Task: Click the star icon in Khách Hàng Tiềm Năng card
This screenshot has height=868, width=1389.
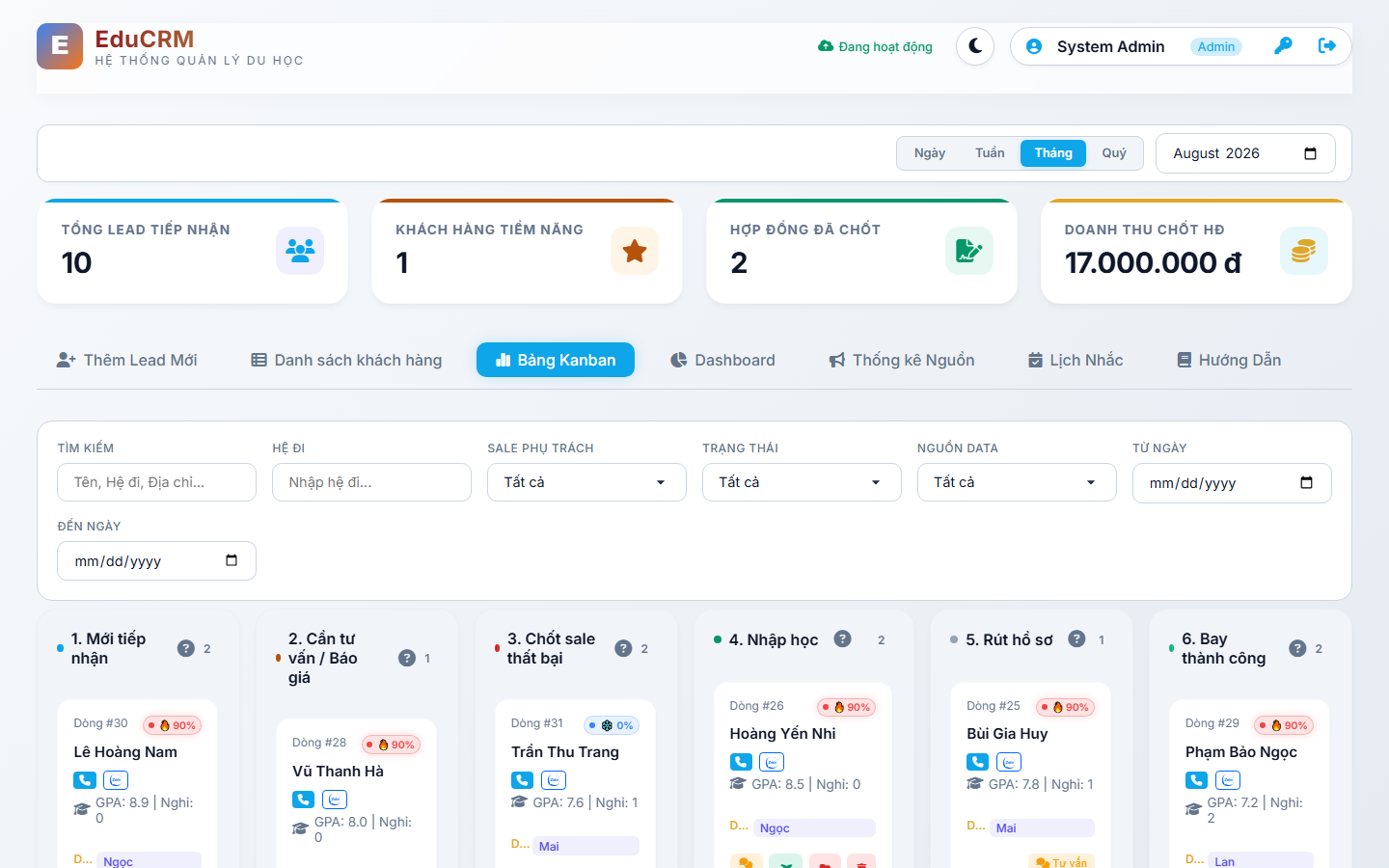Action: (x=635, y=251)
